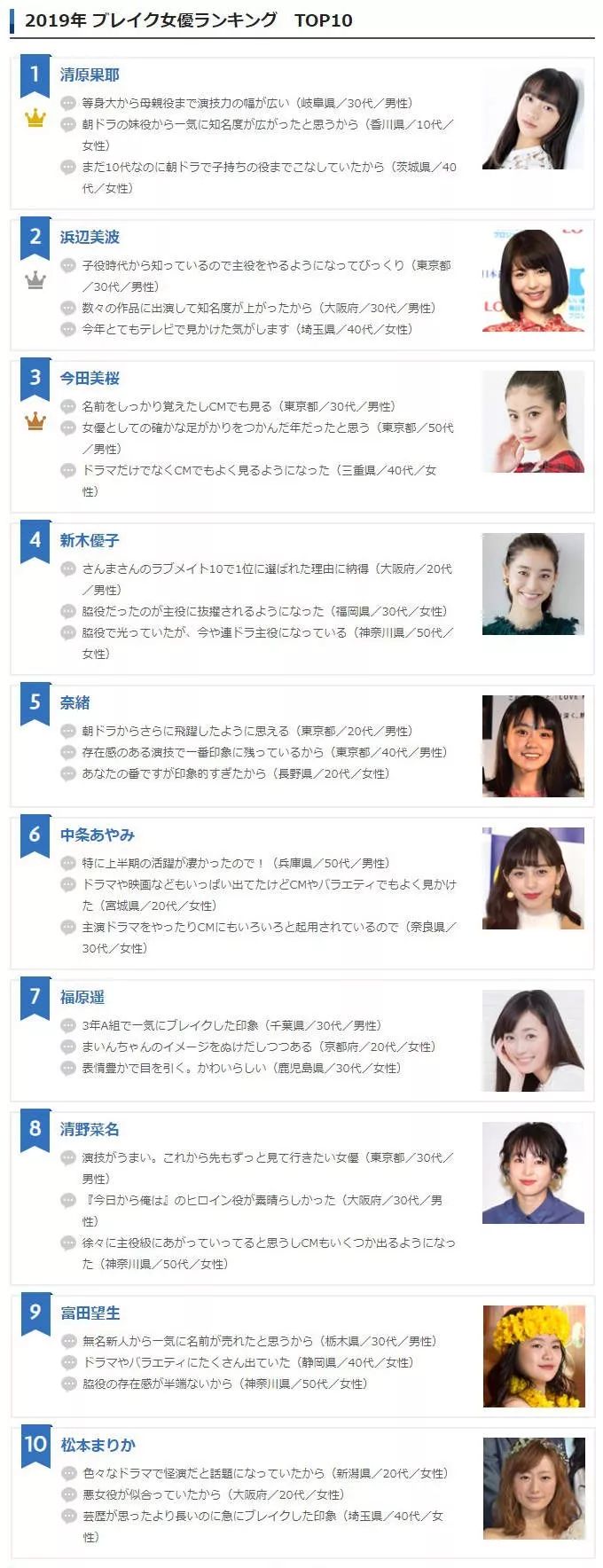603x1568 pixels.
Task: Click the first comment bubble icon under 奈緒
Action: point(68,731)
